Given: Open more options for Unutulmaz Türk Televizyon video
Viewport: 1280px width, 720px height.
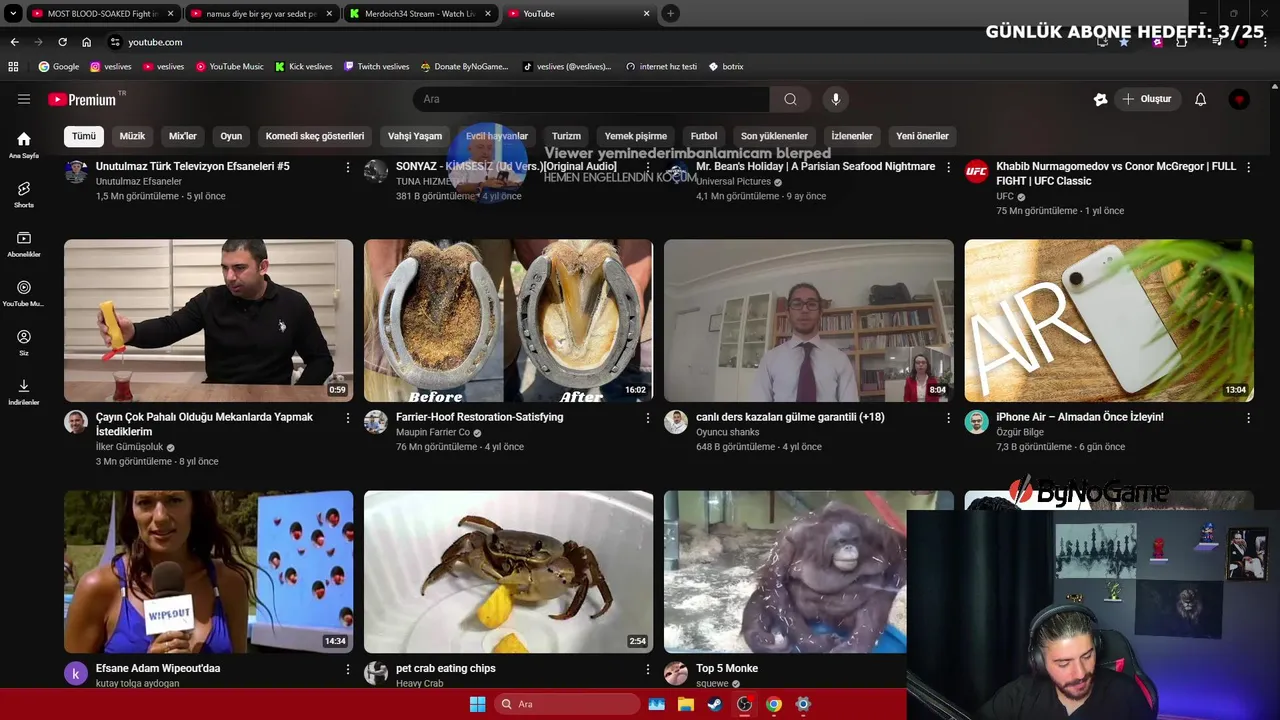Looking at the screenshot, I should (348, 167).
